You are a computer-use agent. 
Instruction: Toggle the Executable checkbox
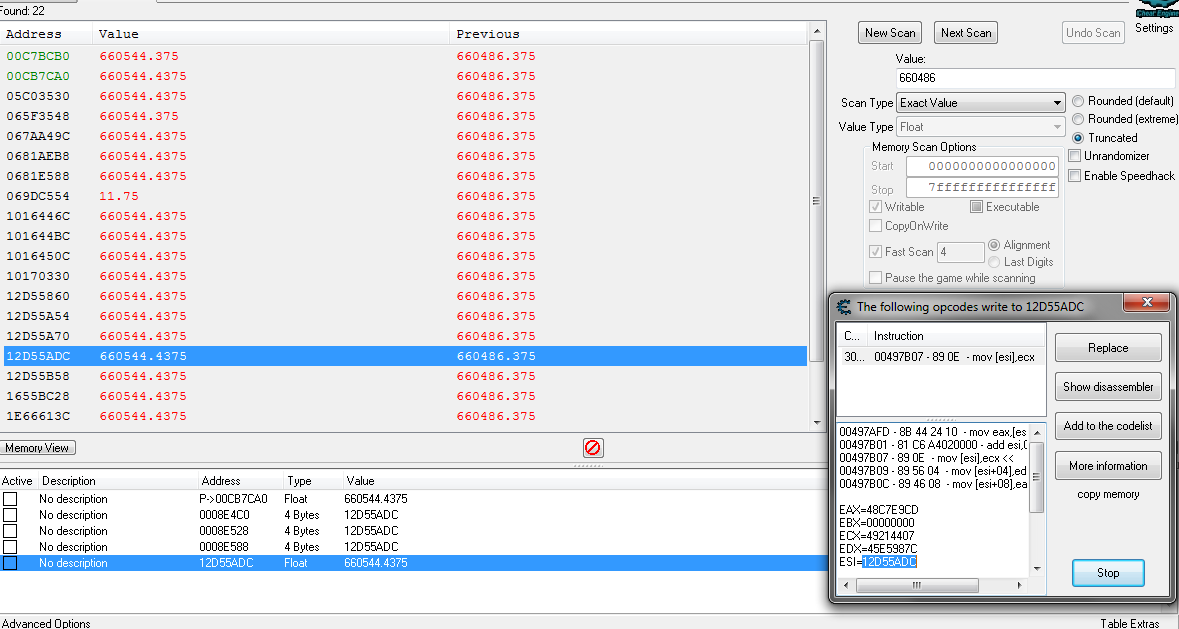pyautogui.click(x=976, y=207)
